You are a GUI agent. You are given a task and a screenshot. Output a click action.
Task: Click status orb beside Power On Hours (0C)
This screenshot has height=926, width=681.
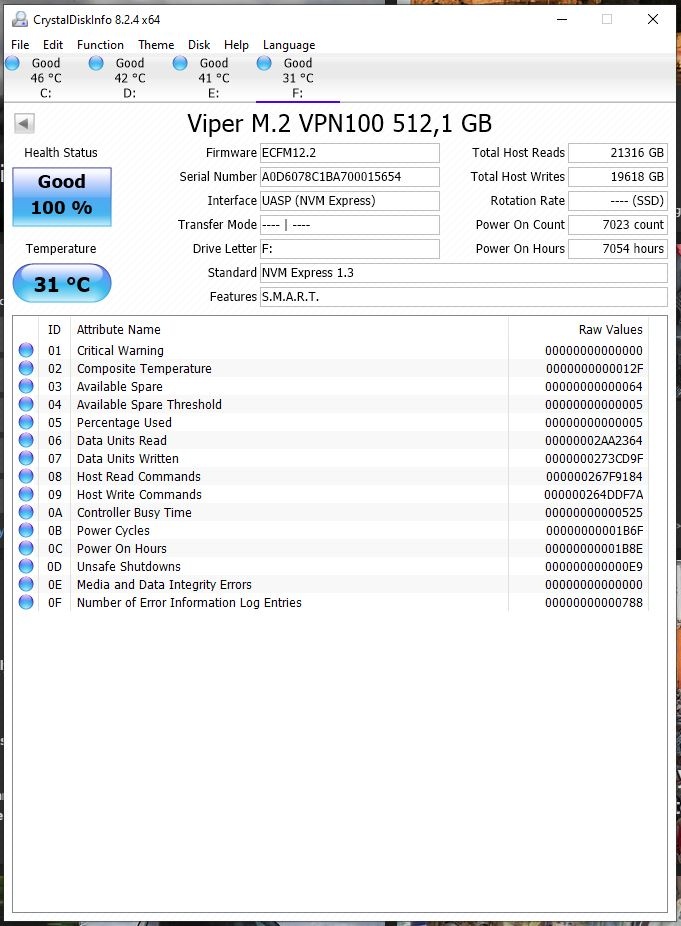click(26, 548)
